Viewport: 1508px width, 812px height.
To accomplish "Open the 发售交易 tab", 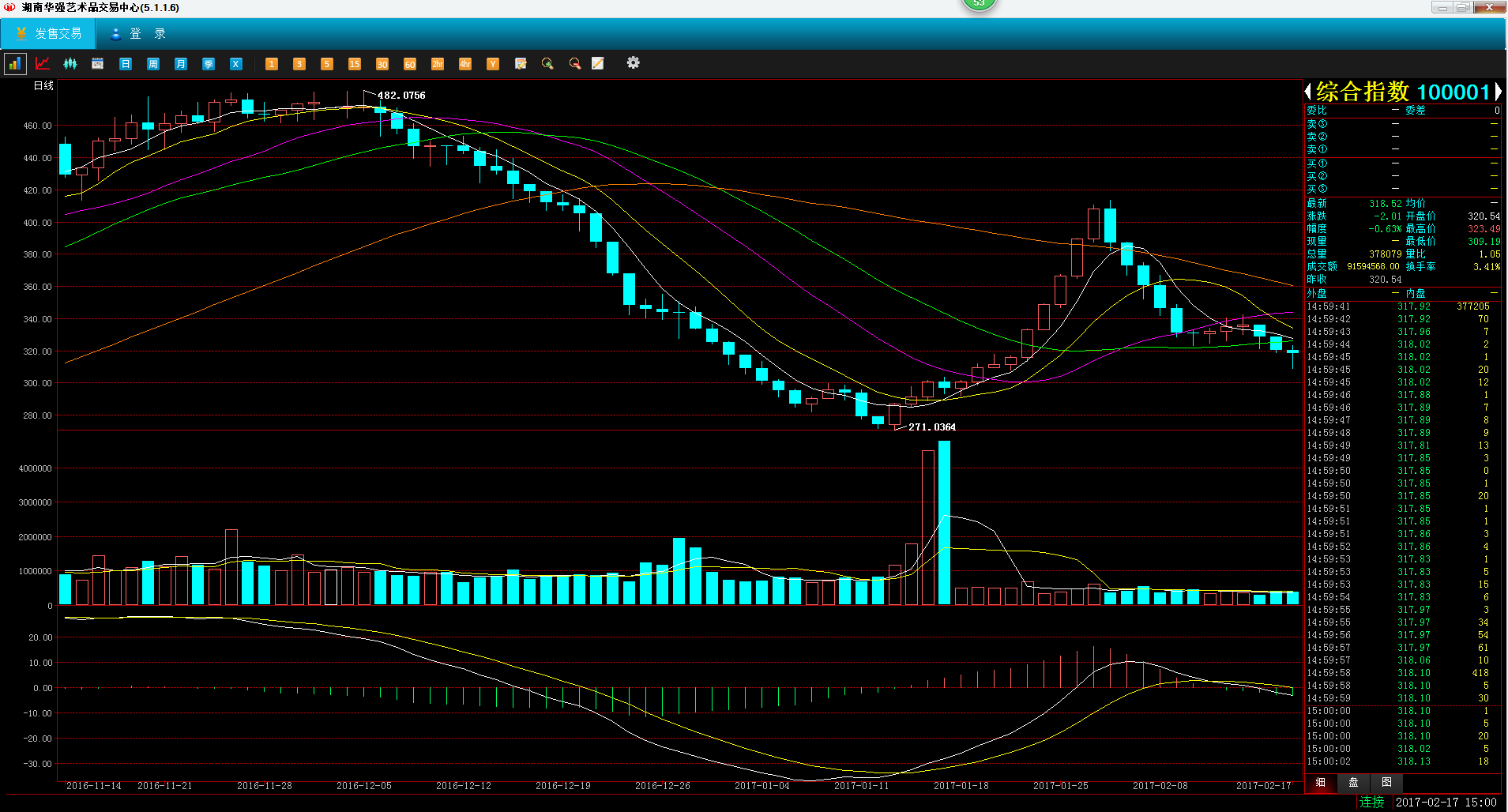I will (48, 34).
